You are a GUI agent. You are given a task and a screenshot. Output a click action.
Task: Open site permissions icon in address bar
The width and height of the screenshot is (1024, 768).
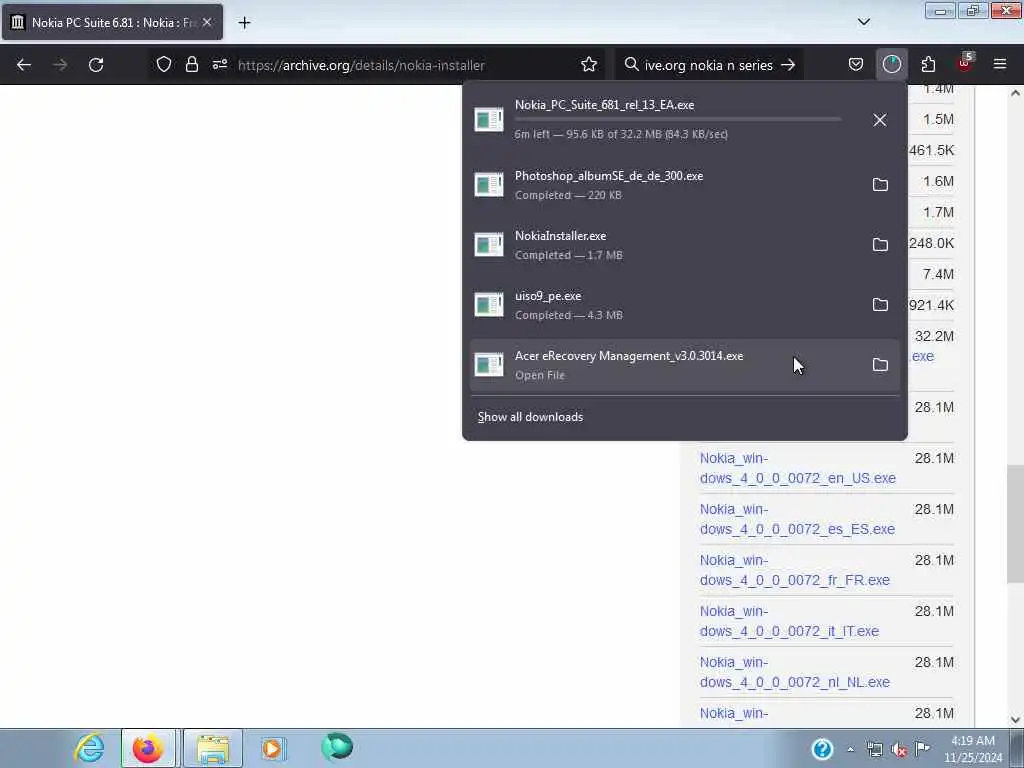click(219, 64)
